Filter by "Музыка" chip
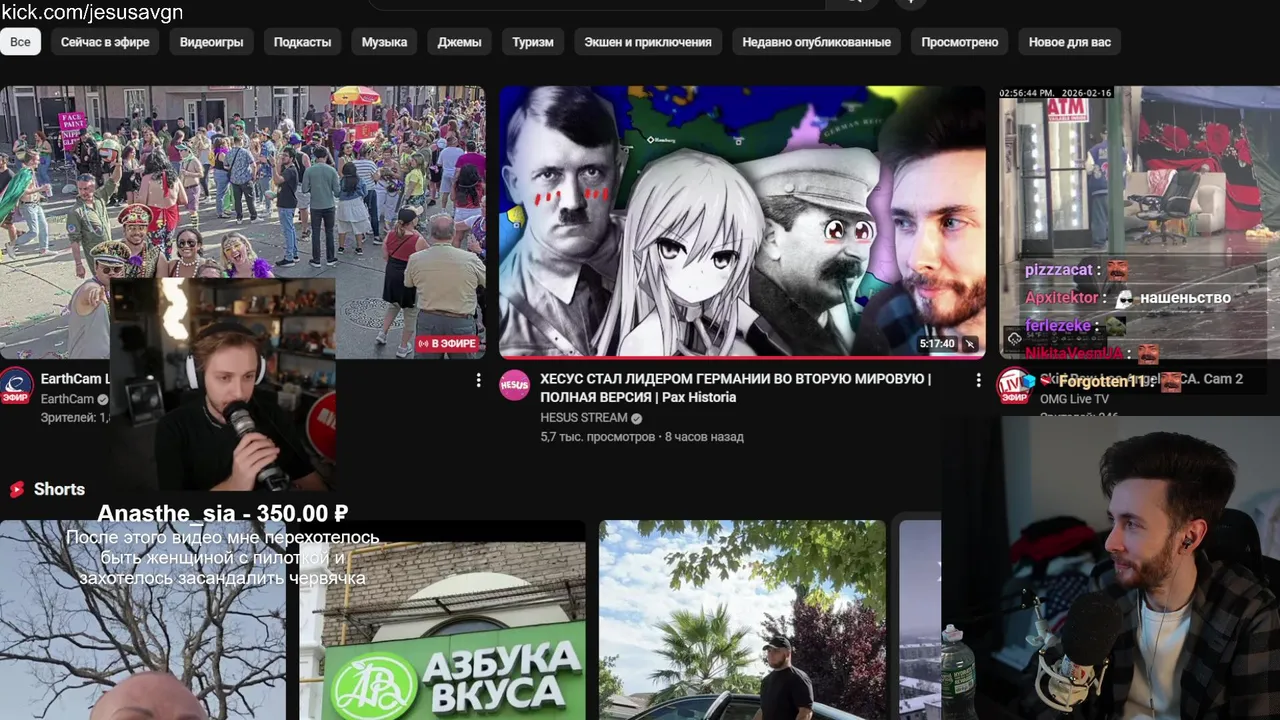This screenshot has width=1280, height=720. 384,42
